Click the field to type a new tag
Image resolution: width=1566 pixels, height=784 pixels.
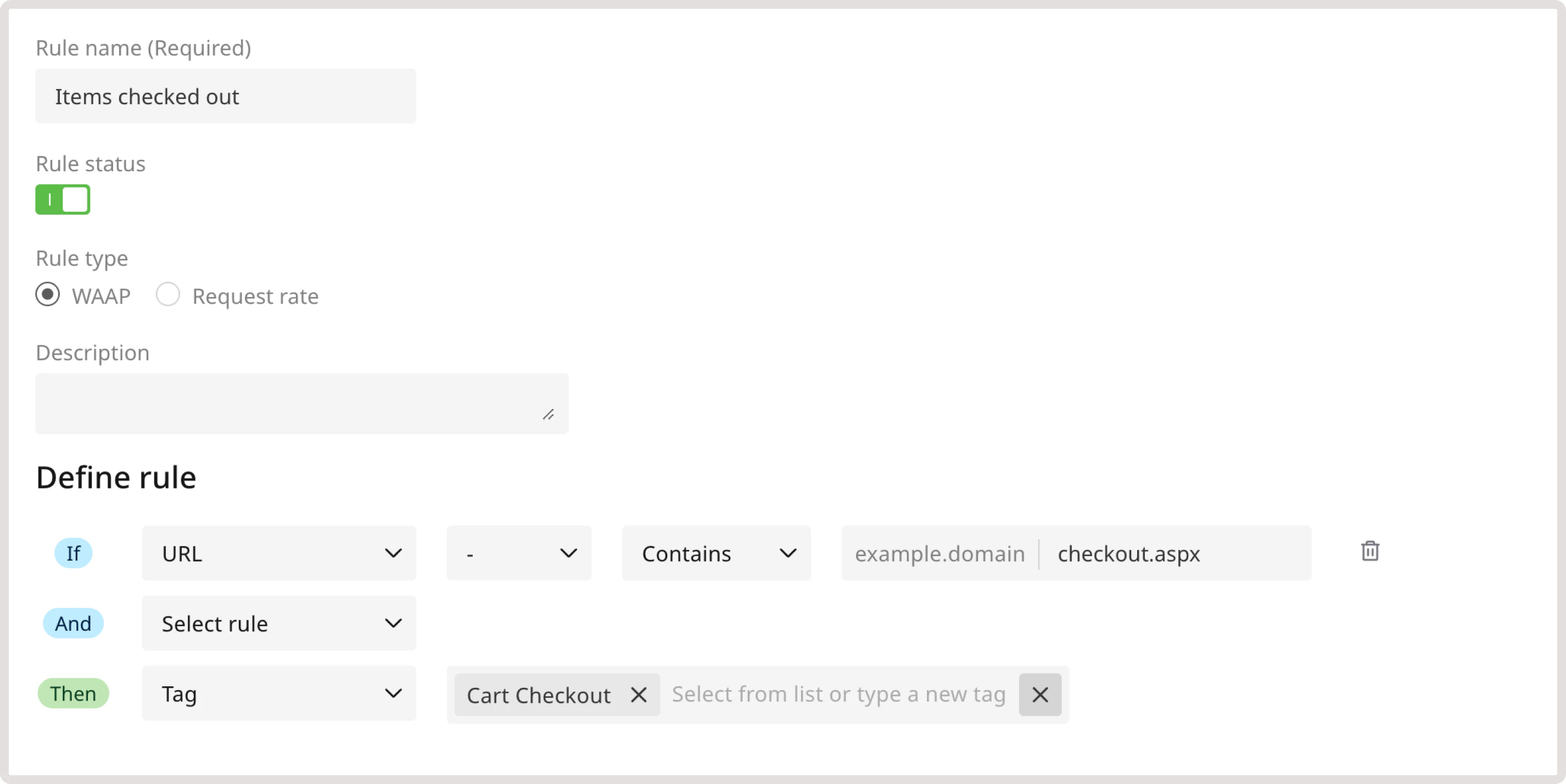coord(839,695)
